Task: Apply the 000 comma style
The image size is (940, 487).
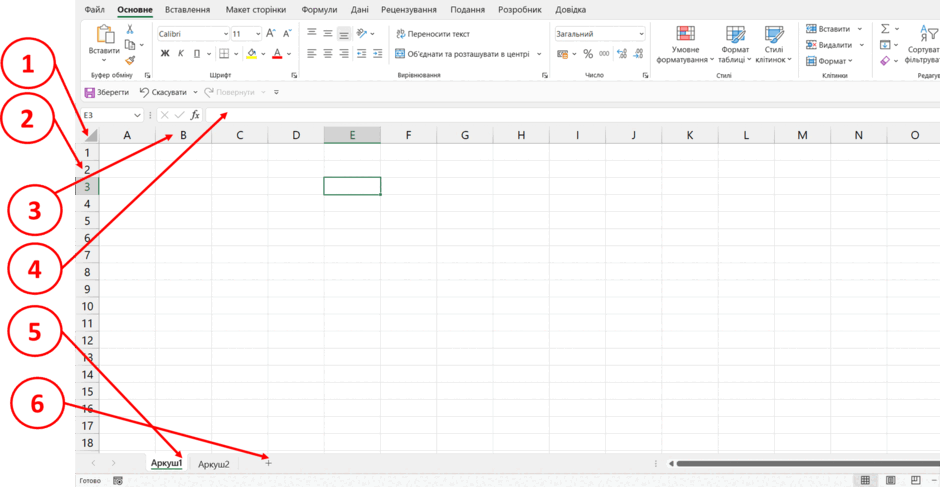Action: (604, 54)
